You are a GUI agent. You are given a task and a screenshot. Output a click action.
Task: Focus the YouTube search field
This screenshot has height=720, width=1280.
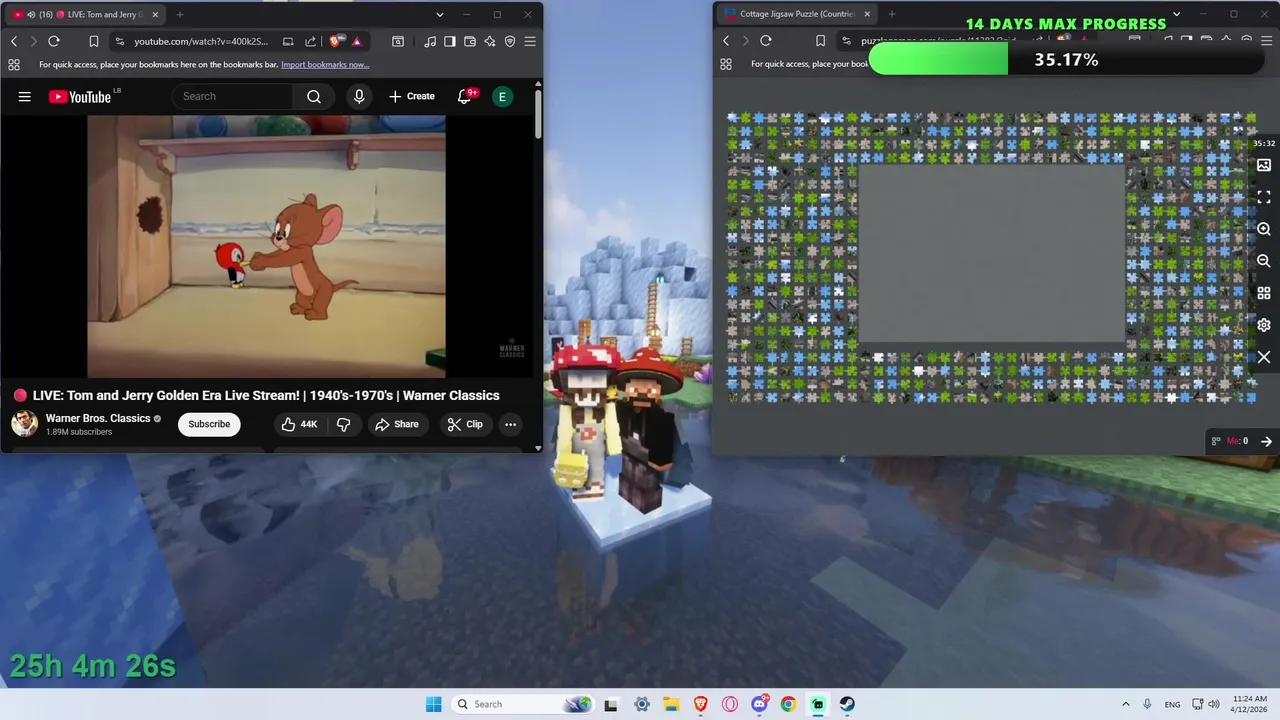tap(234, 97)
